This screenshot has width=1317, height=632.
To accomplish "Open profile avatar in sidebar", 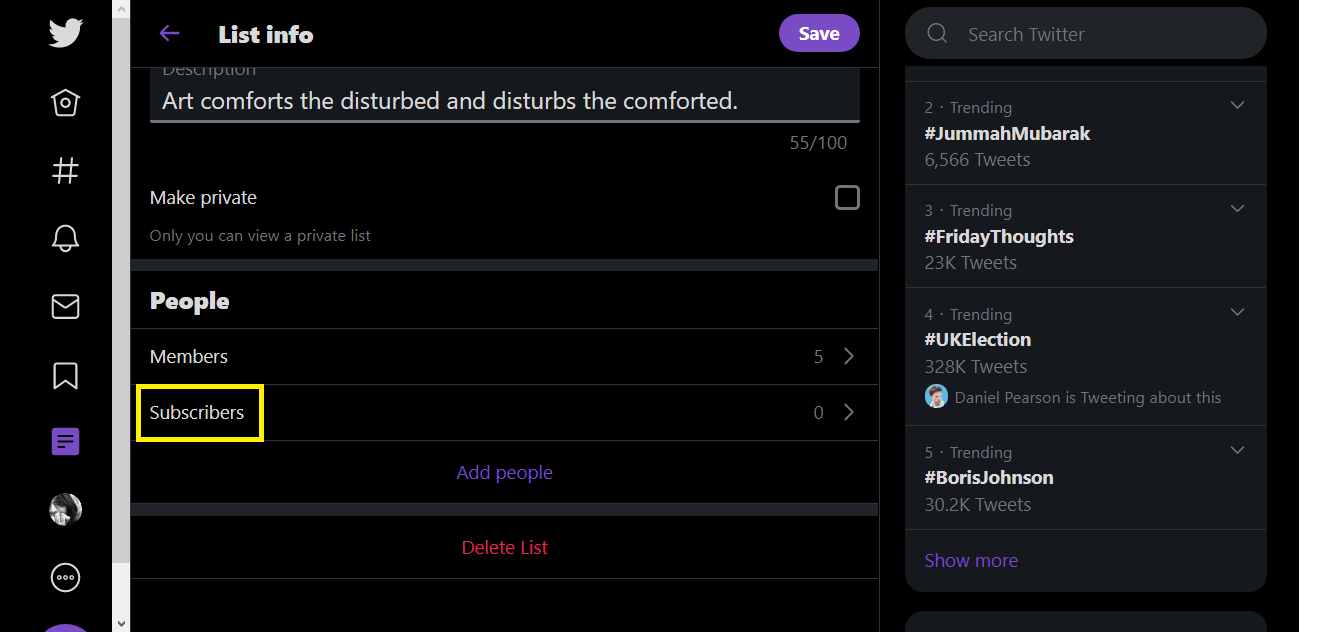I will 65,510.
